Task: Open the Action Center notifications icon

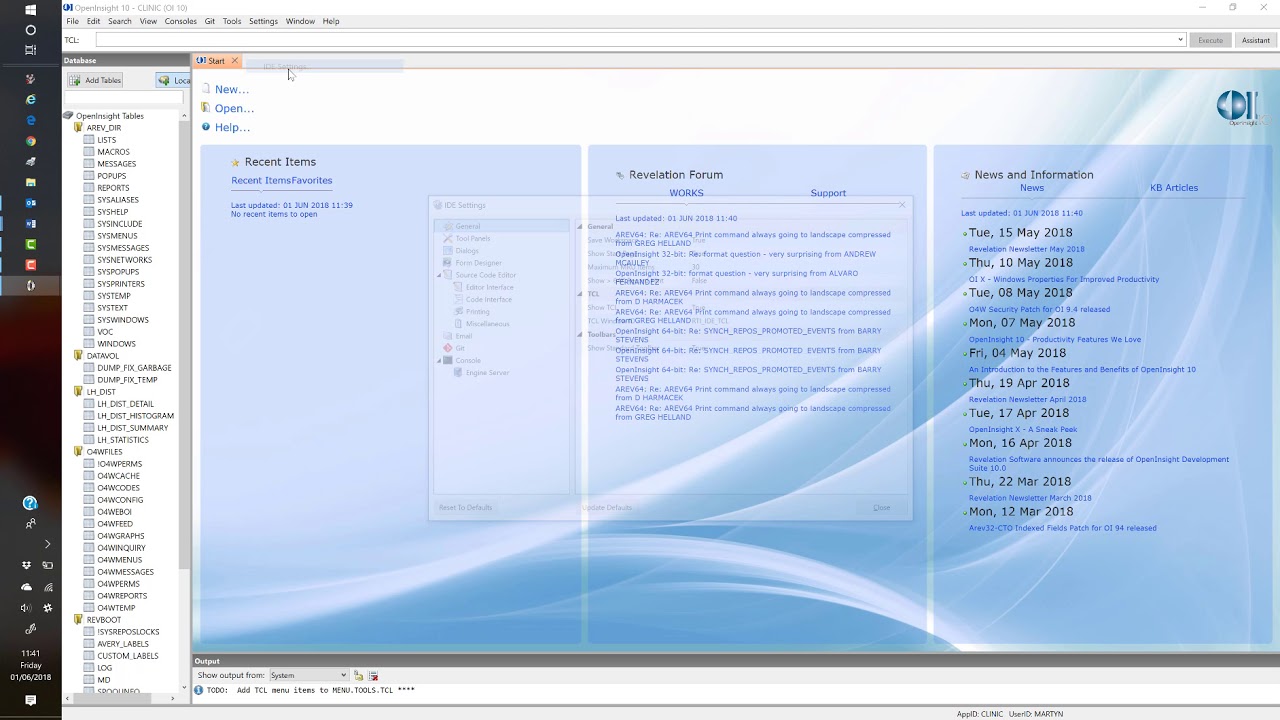Action: coord(30,700)
